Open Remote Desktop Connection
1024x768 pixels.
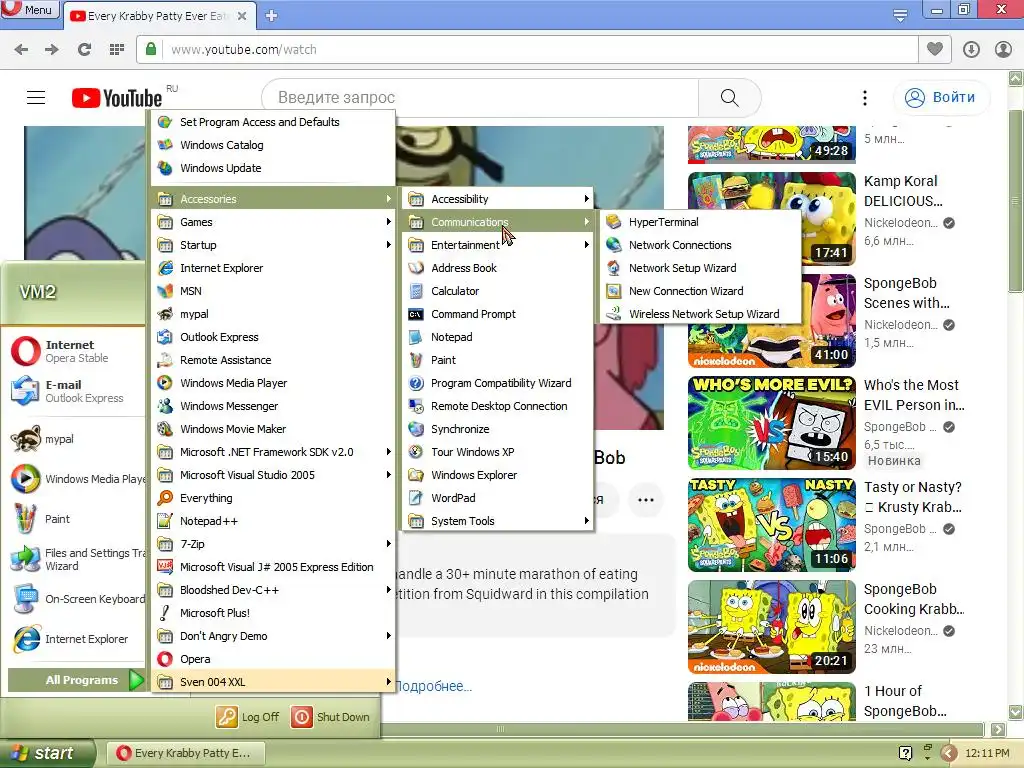click(498, 406)
